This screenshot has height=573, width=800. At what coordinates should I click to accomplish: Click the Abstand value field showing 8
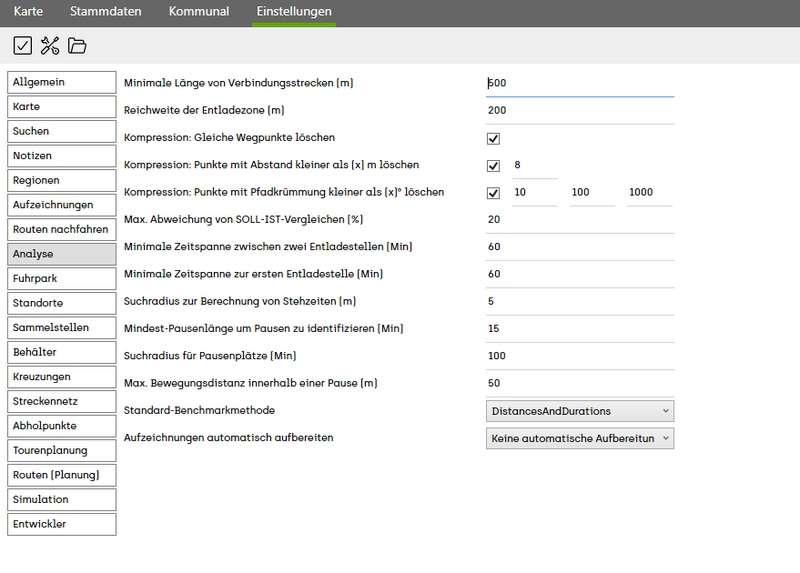point(535,165)
